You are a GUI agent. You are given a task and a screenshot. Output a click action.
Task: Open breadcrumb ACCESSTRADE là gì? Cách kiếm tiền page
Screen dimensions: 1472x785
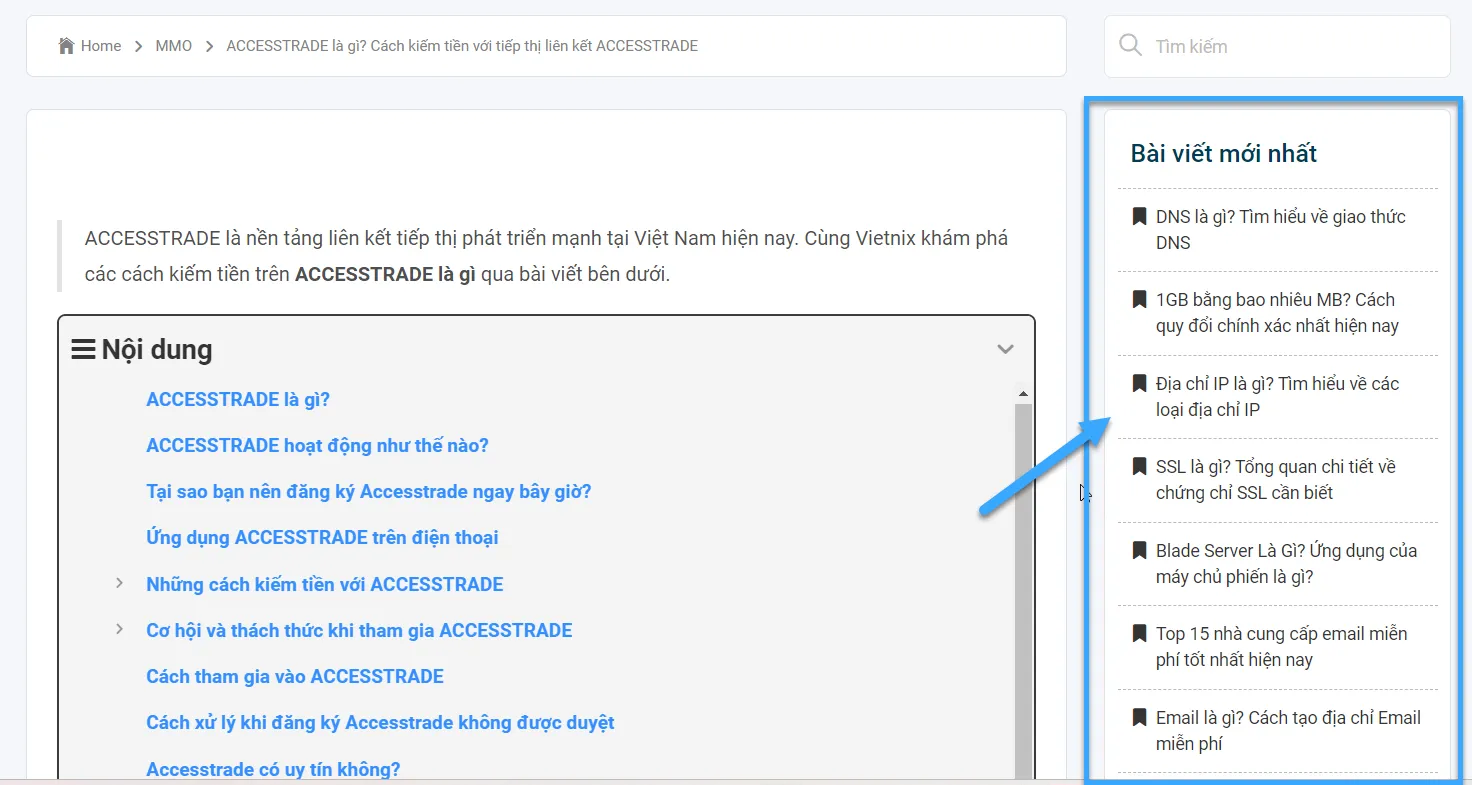[x=462, y=46]
